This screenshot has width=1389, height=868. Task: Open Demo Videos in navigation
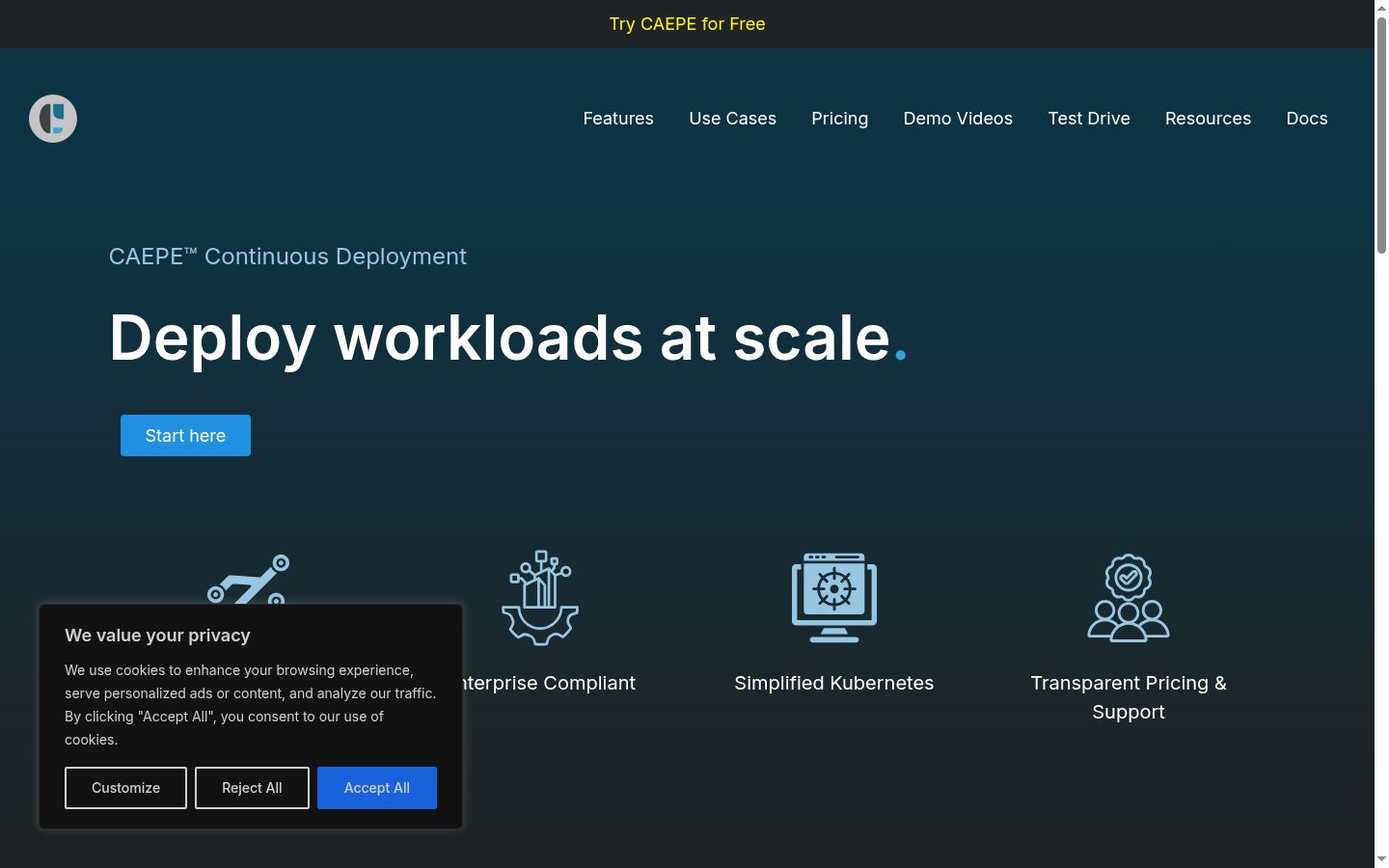(958, 119)
